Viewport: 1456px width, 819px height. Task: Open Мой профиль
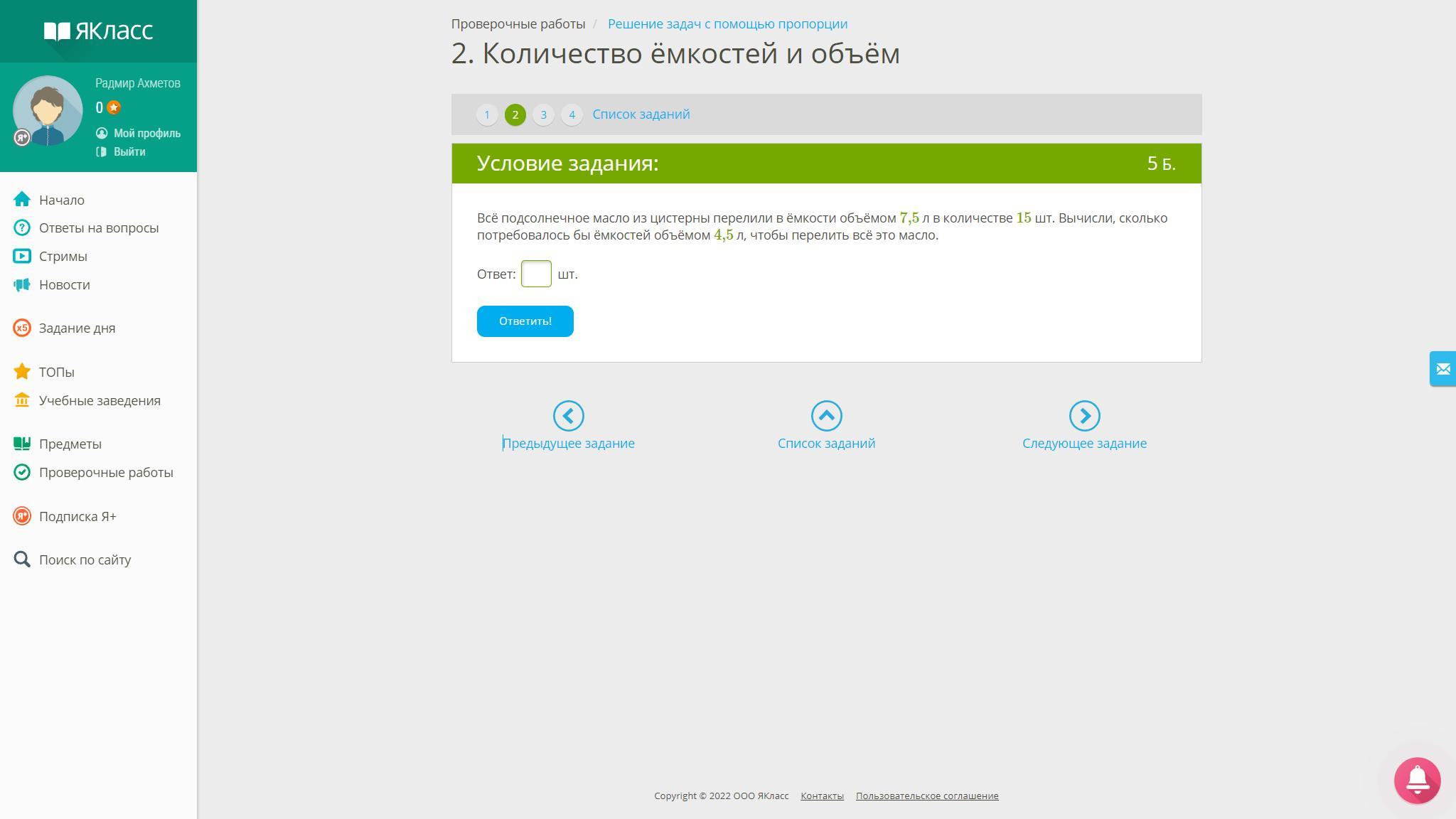click(146, 133)
